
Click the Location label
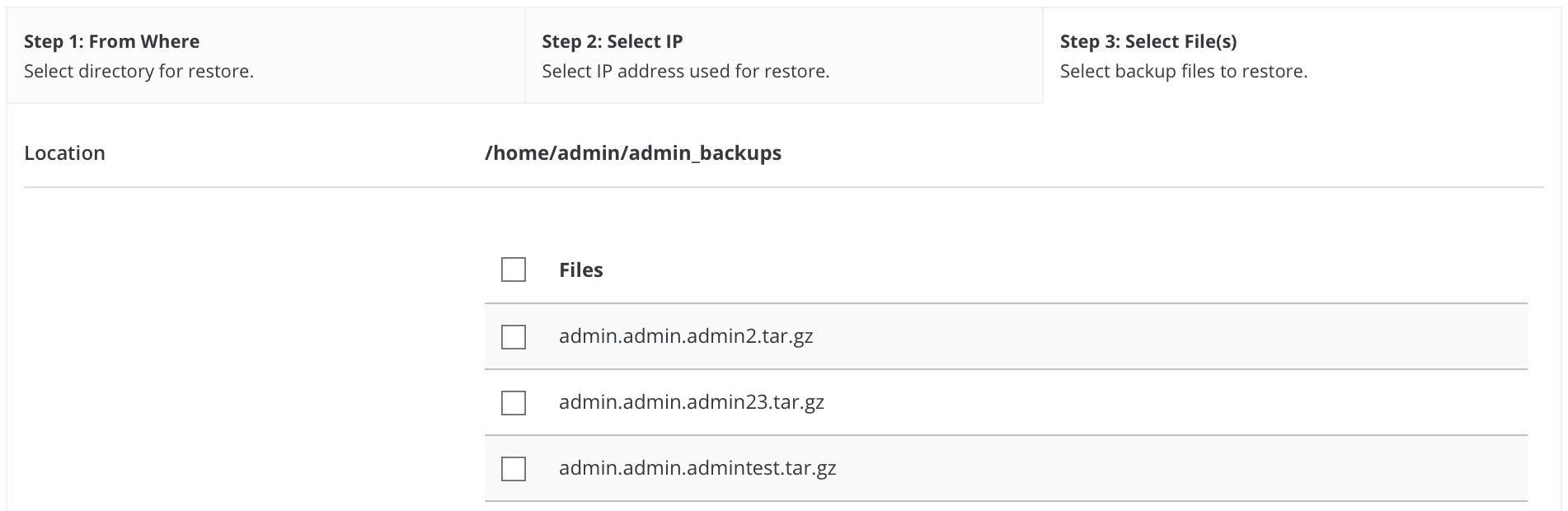tap(64, 152)
